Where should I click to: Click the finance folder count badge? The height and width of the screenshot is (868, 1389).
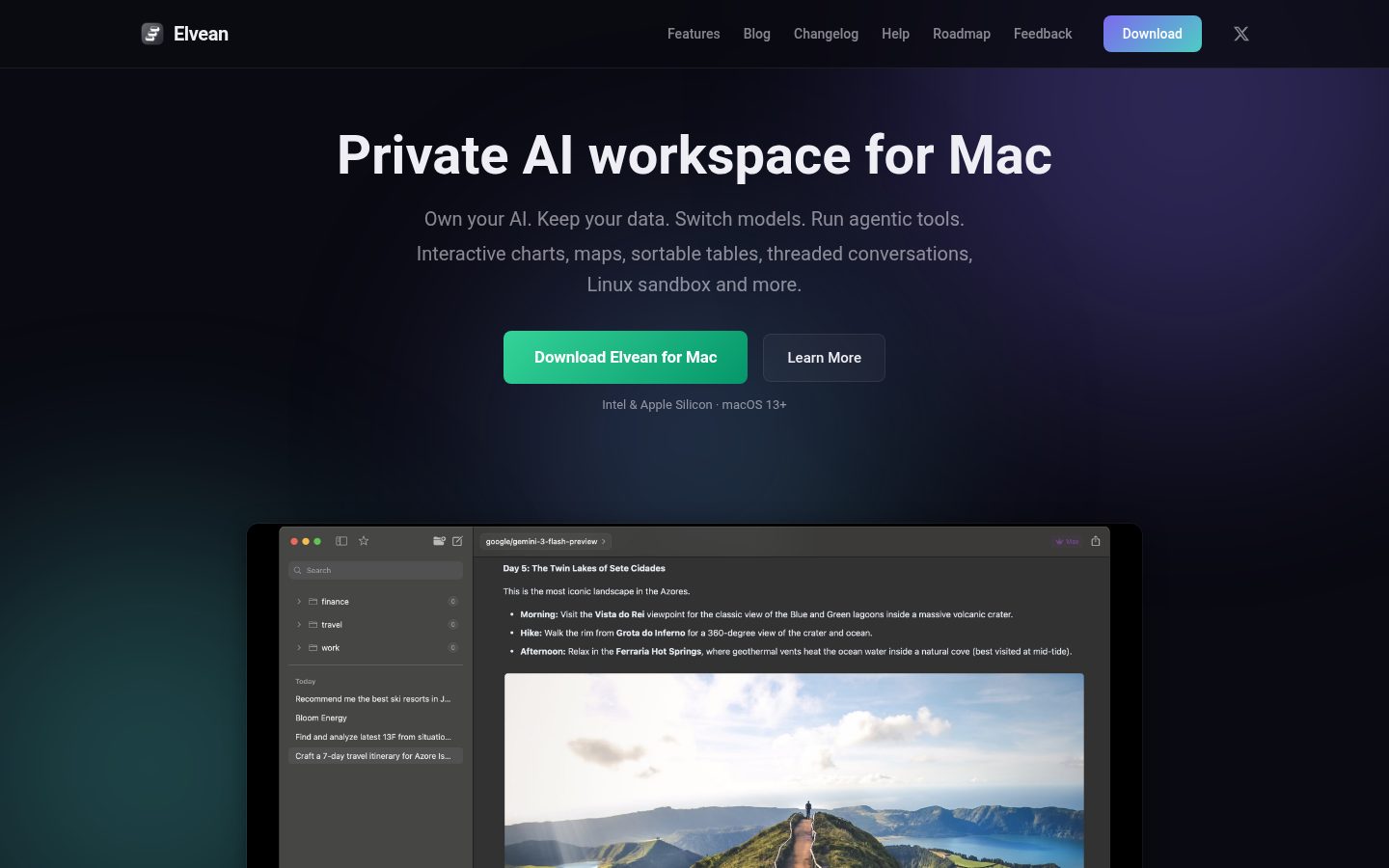pyautogui.click(x=453, y=602)
